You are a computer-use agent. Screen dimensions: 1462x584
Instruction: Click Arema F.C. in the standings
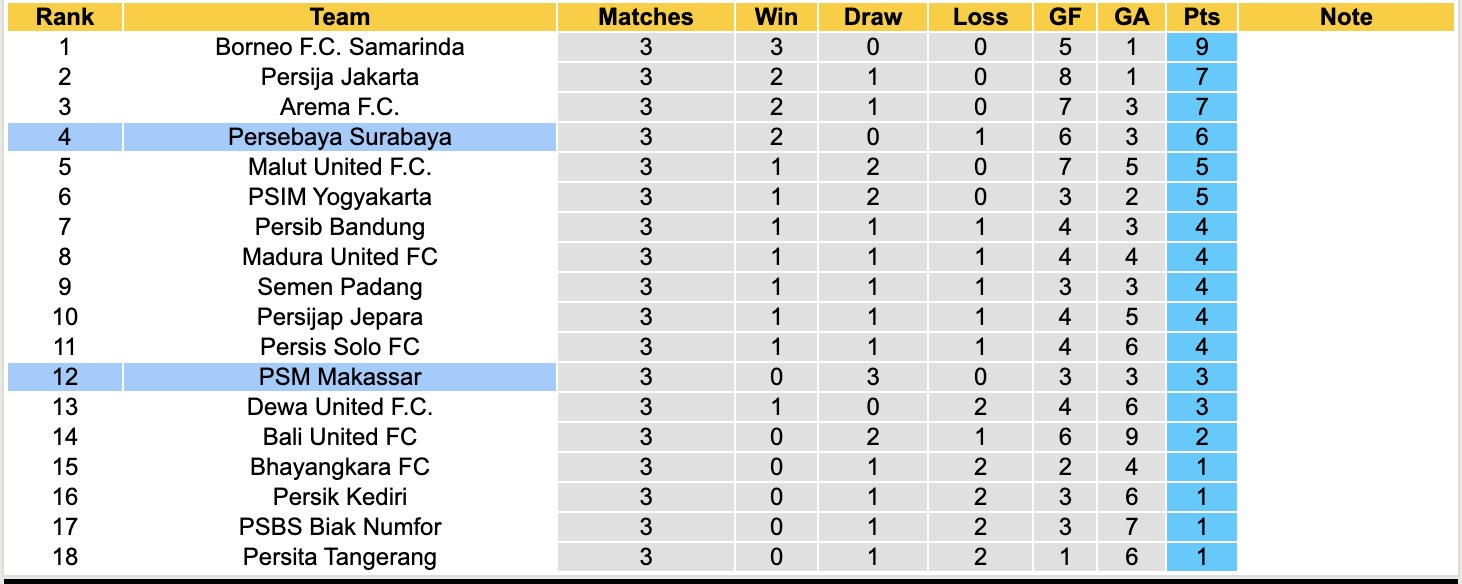tap(340, 107)
